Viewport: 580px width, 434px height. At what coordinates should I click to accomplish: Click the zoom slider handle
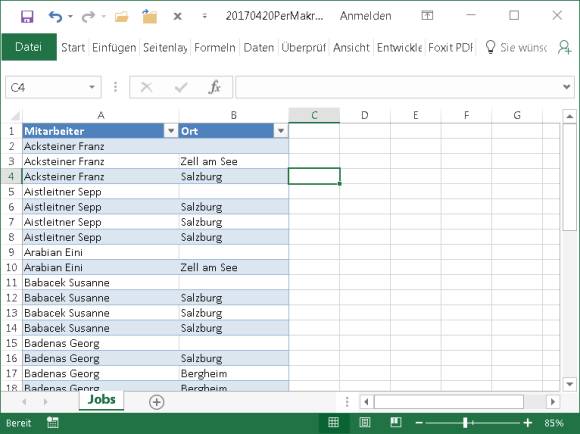pos(465,423)
